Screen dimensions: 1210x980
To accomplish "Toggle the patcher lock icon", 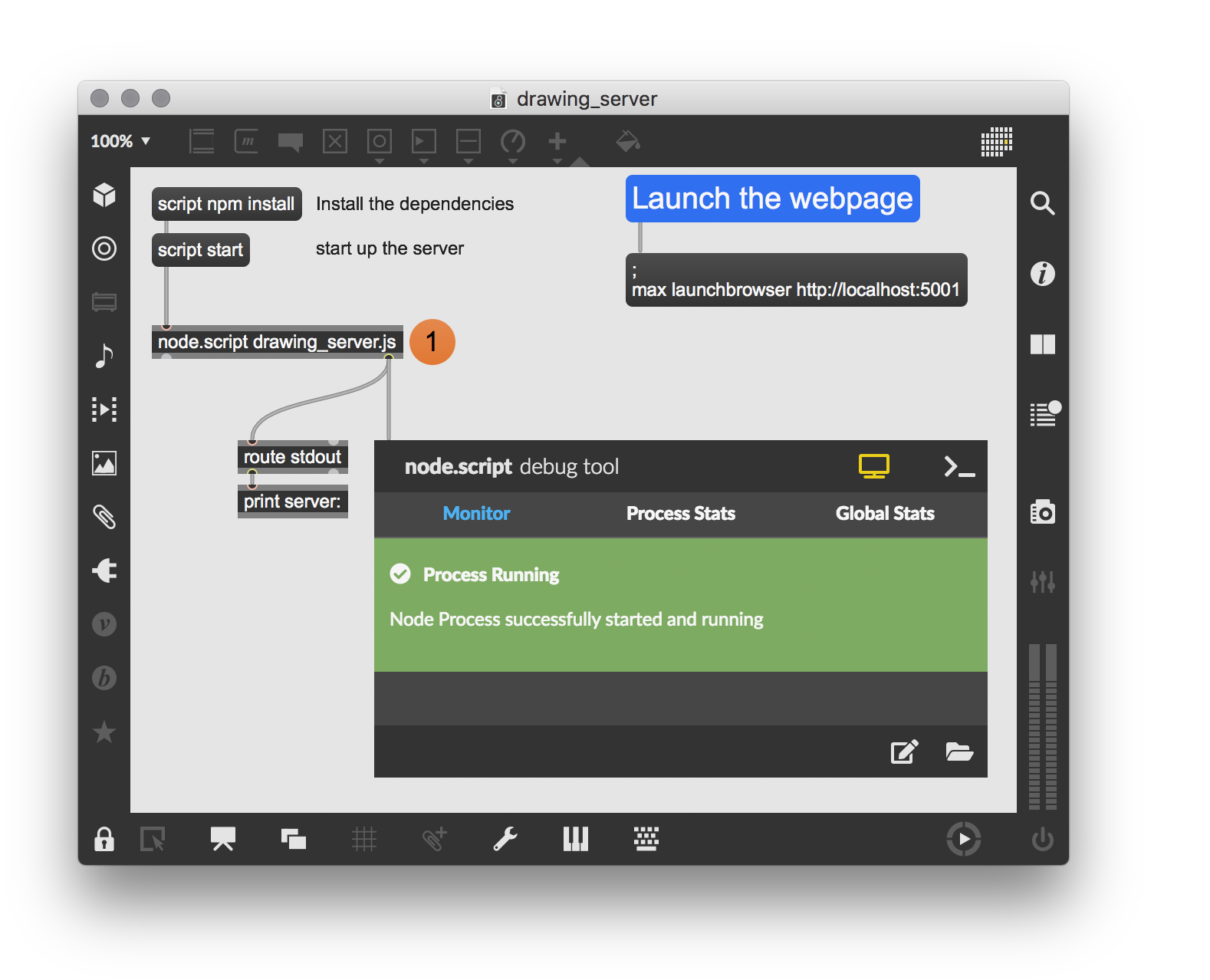I will [x=104, y=840].
